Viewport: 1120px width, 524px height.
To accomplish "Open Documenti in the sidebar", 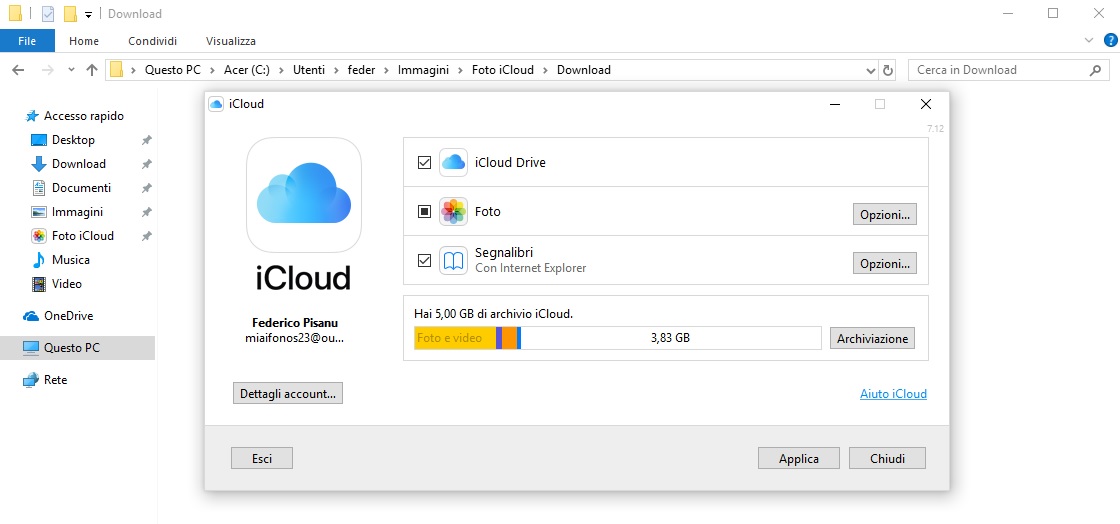I will (x=81, y=188).
